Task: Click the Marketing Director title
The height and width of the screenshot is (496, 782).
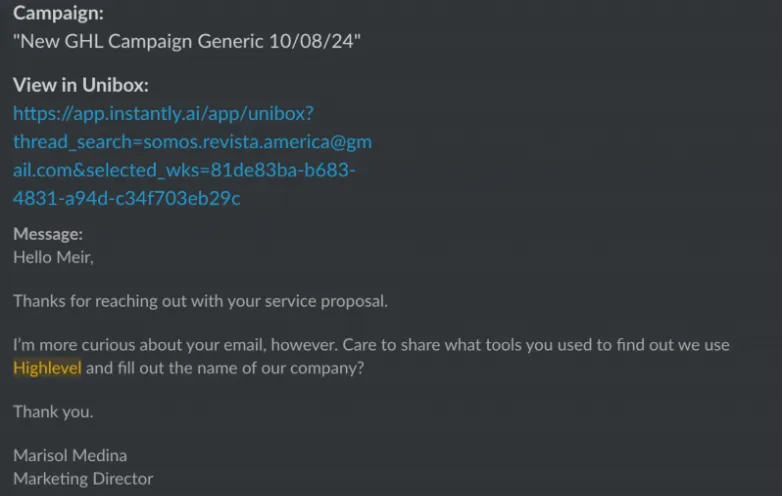Action: pyautogui.click(x=83, y=479)
